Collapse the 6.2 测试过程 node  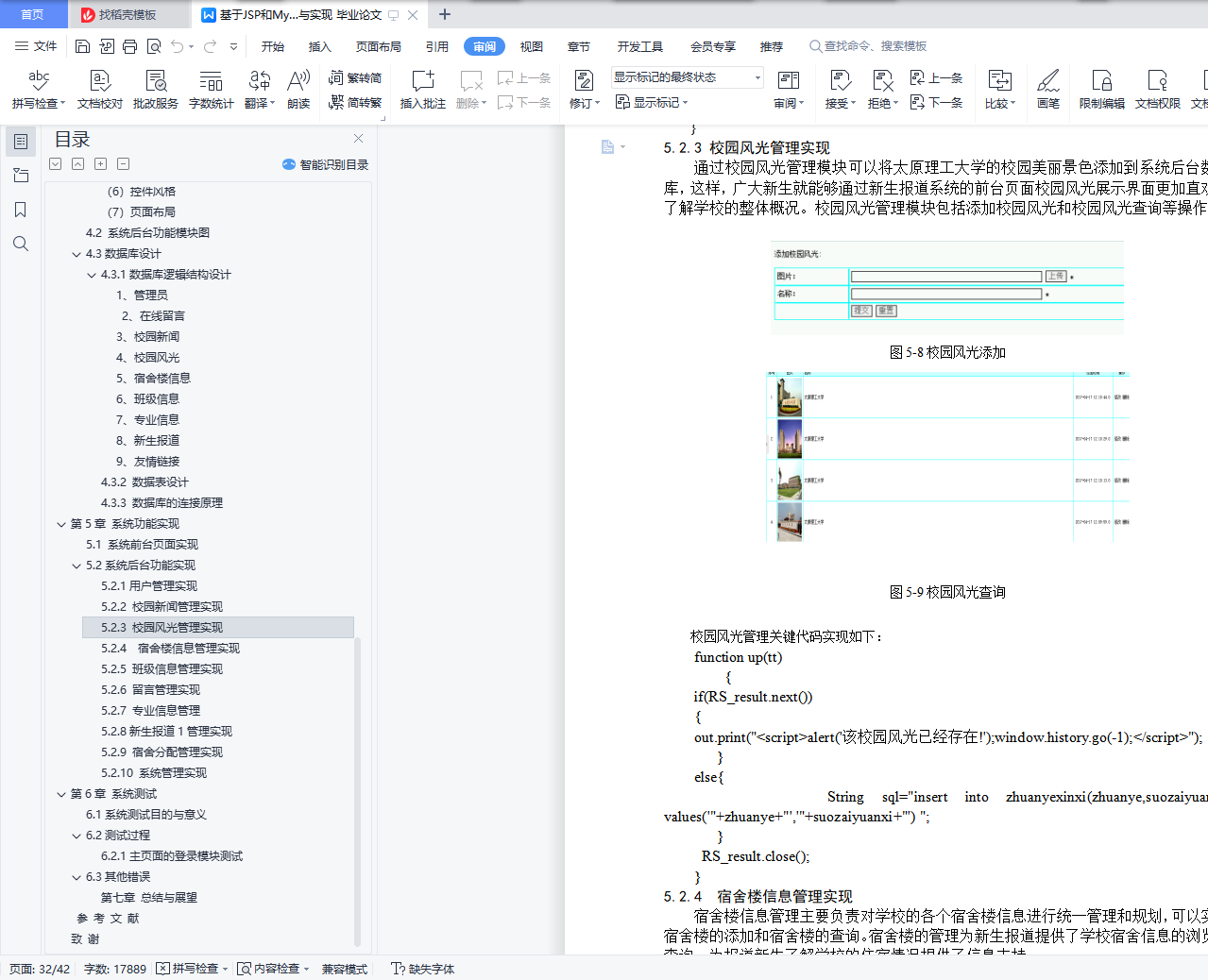[x=77, y=836]
